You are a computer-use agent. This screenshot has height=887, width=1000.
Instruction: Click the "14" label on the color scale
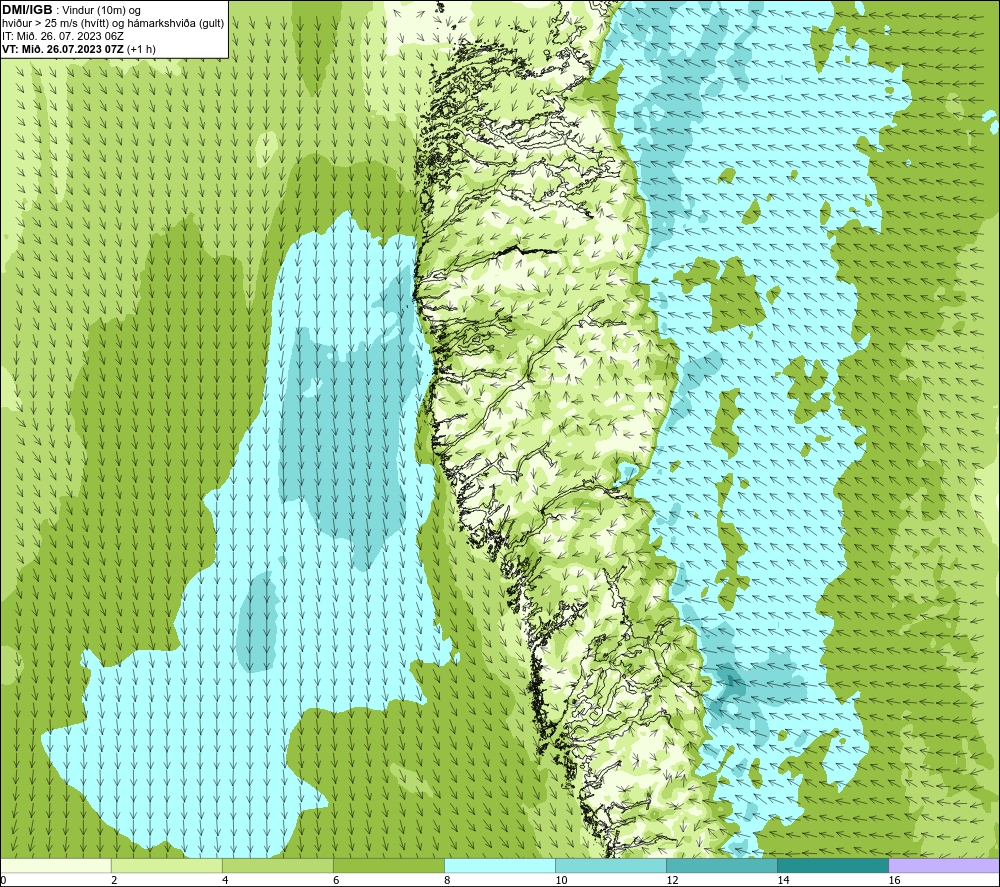783,881
